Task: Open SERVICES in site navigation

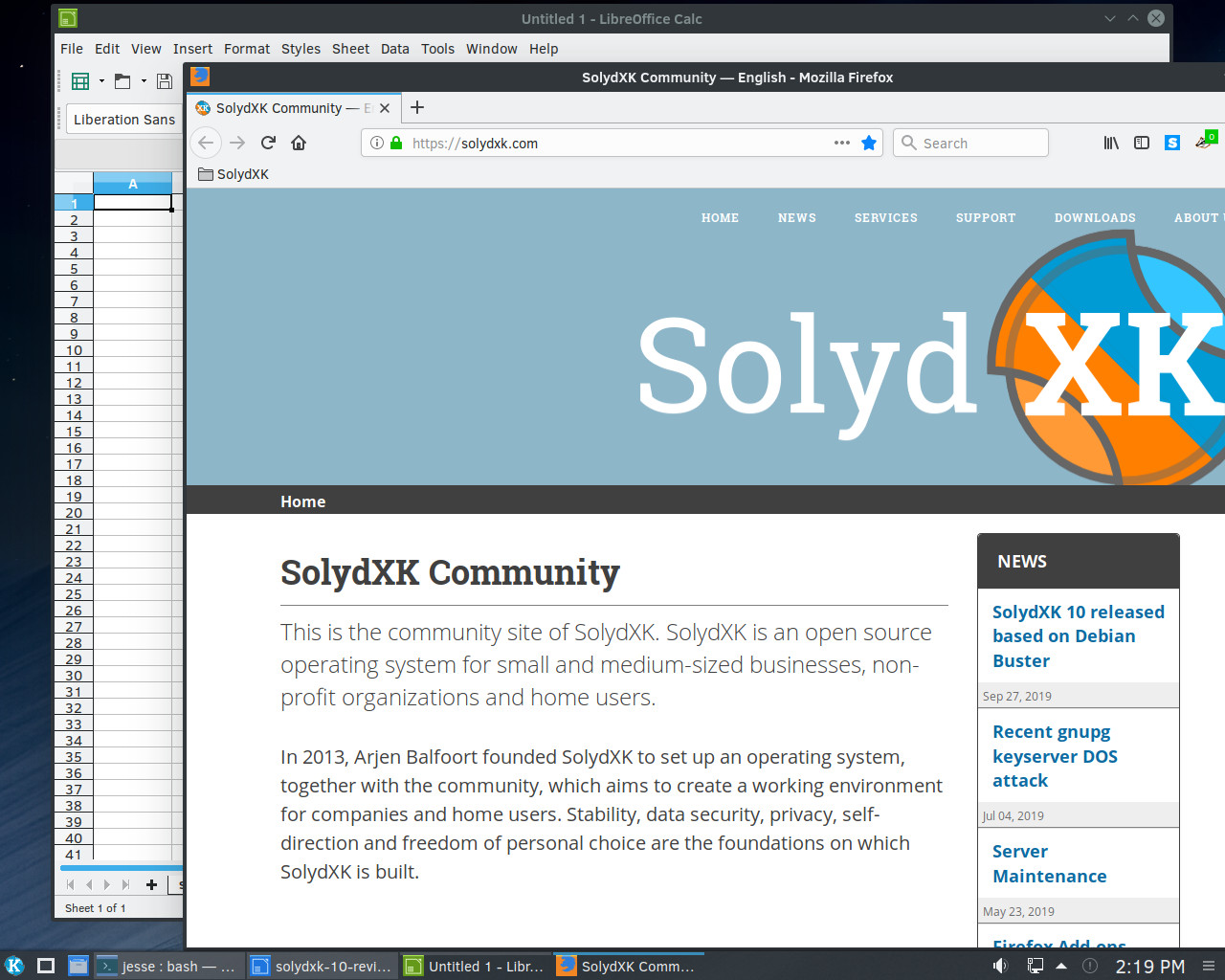Action: (886, 218)
